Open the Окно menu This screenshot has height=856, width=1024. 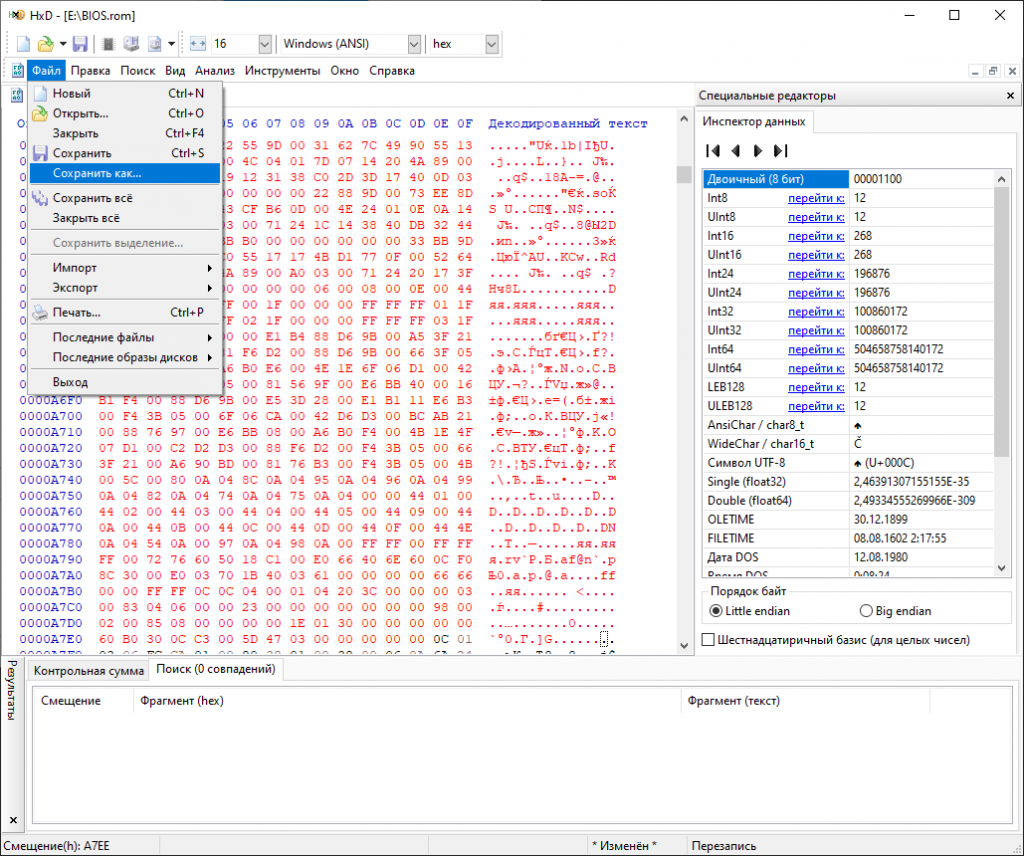click(x=344, y=71)
